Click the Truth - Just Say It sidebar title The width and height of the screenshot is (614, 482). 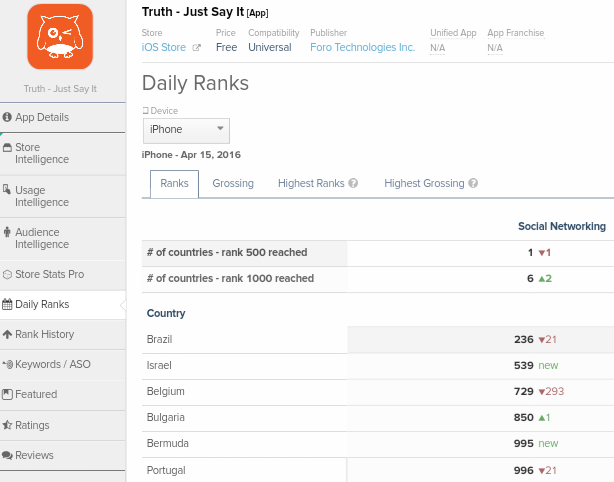60,89
